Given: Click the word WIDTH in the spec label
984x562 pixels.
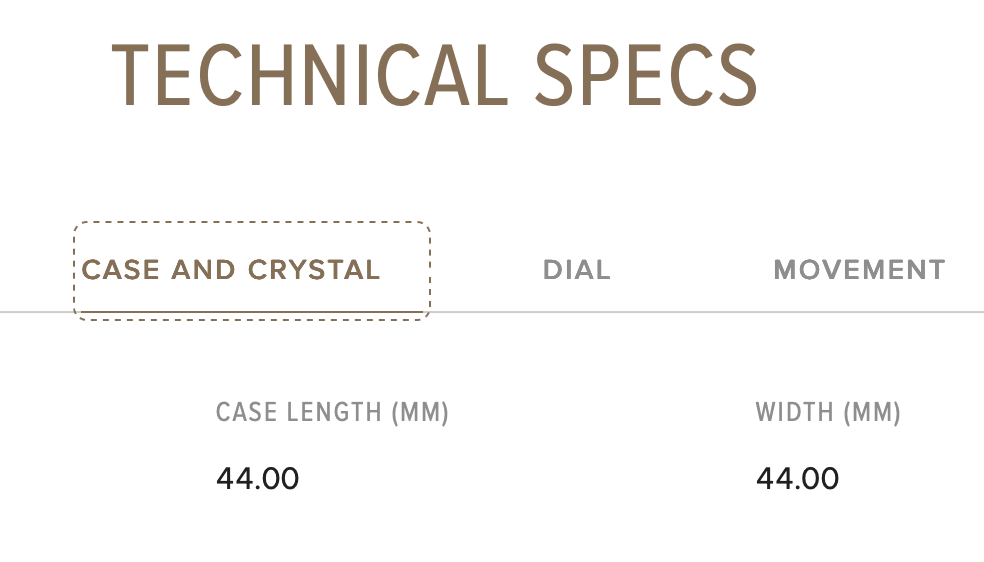Looking at the screenshot, I should pos(794,412).
